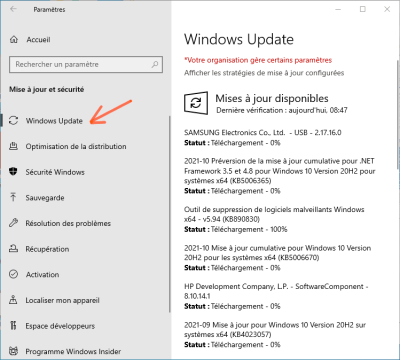Click the Téléchargement - 100% status

click(x=249, y=229)
